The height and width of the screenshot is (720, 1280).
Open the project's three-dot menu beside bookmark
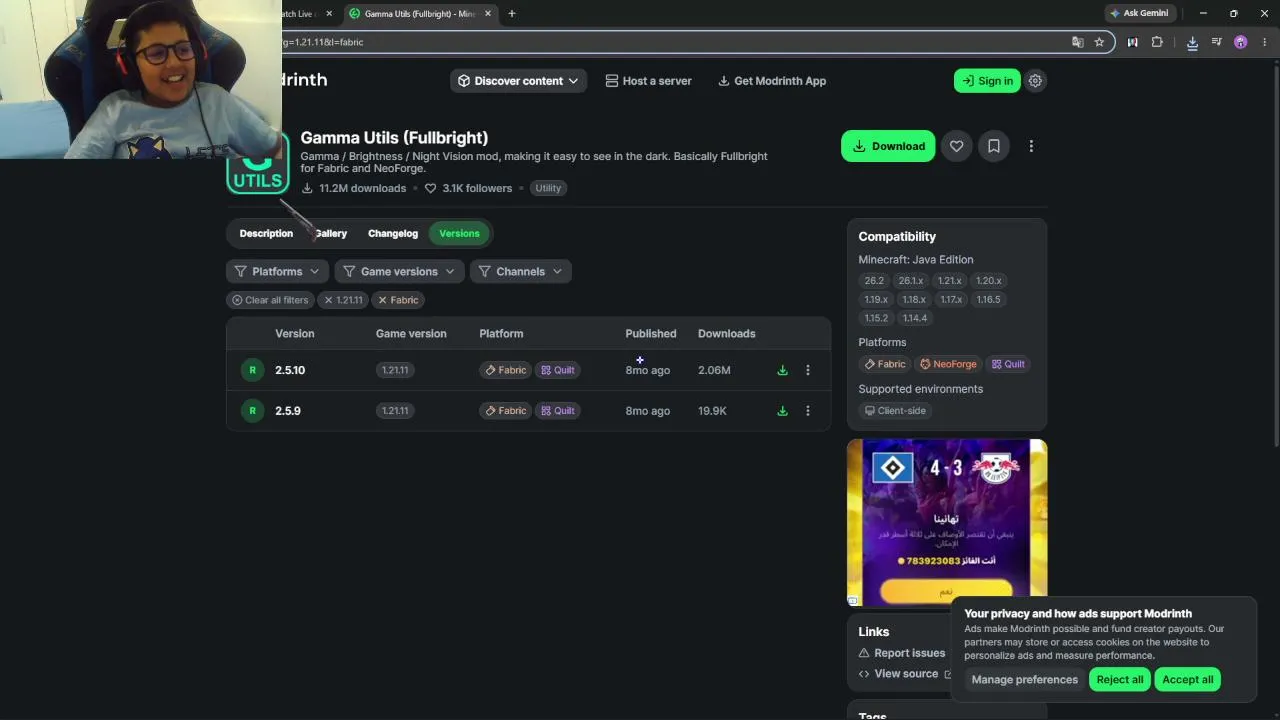(x=1031, y=146)
